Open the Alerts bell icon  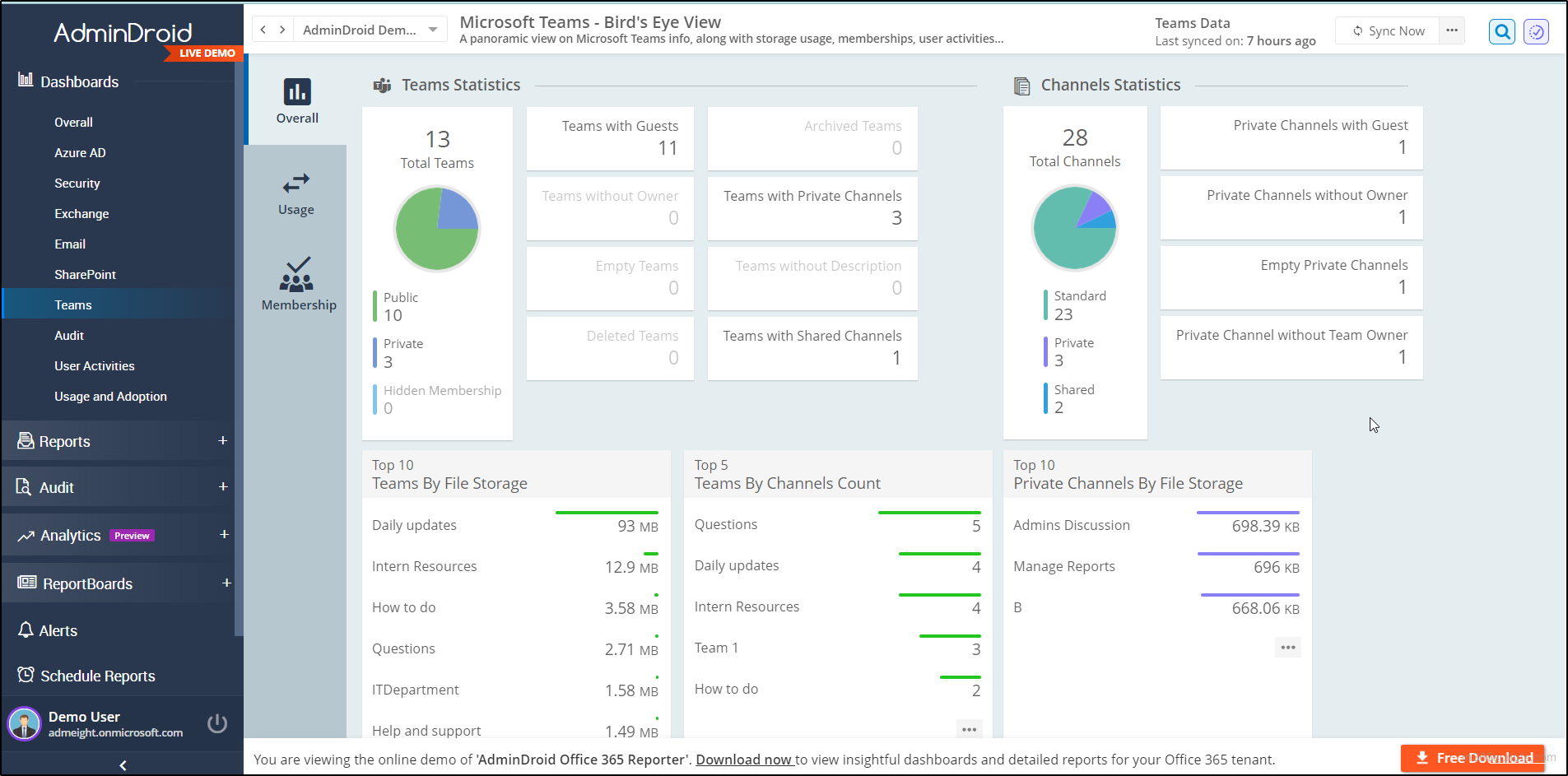(x=24, y=630)
